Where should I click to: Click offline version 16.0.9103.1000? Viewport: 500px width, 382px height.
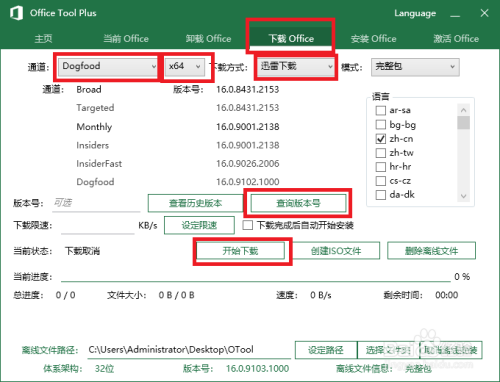click(257, 368)
